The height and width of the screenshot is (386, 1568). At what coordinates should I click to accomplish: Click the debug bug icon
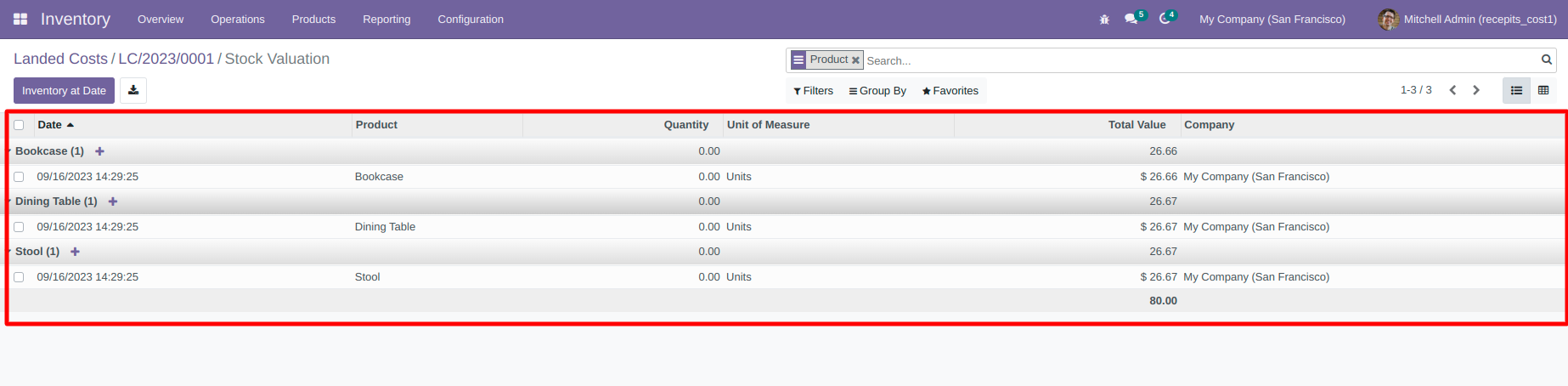(1104, 19)
